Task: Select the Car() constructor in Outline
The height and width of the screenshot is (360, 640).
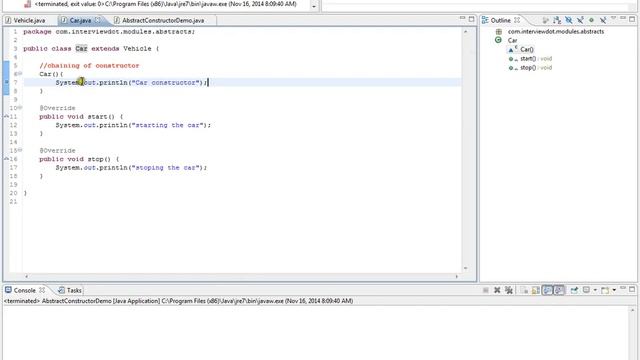Action: point(527,49)
